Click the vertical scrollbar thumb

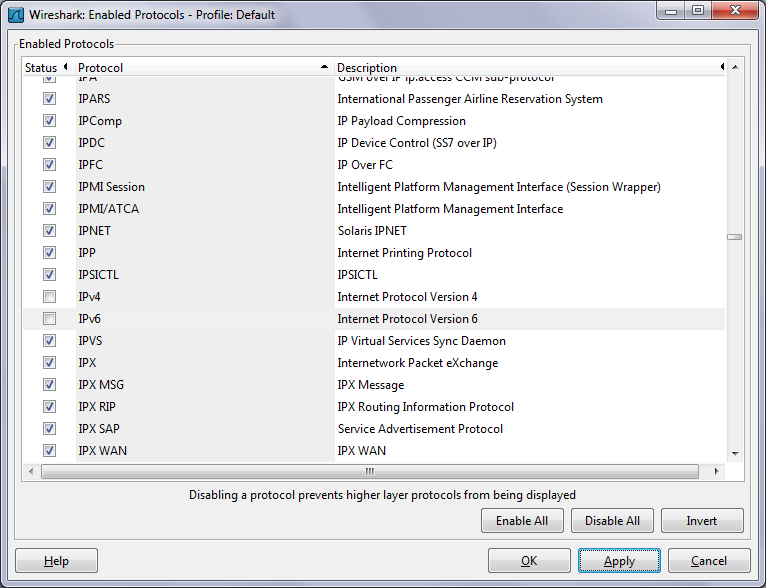point(735,237)
